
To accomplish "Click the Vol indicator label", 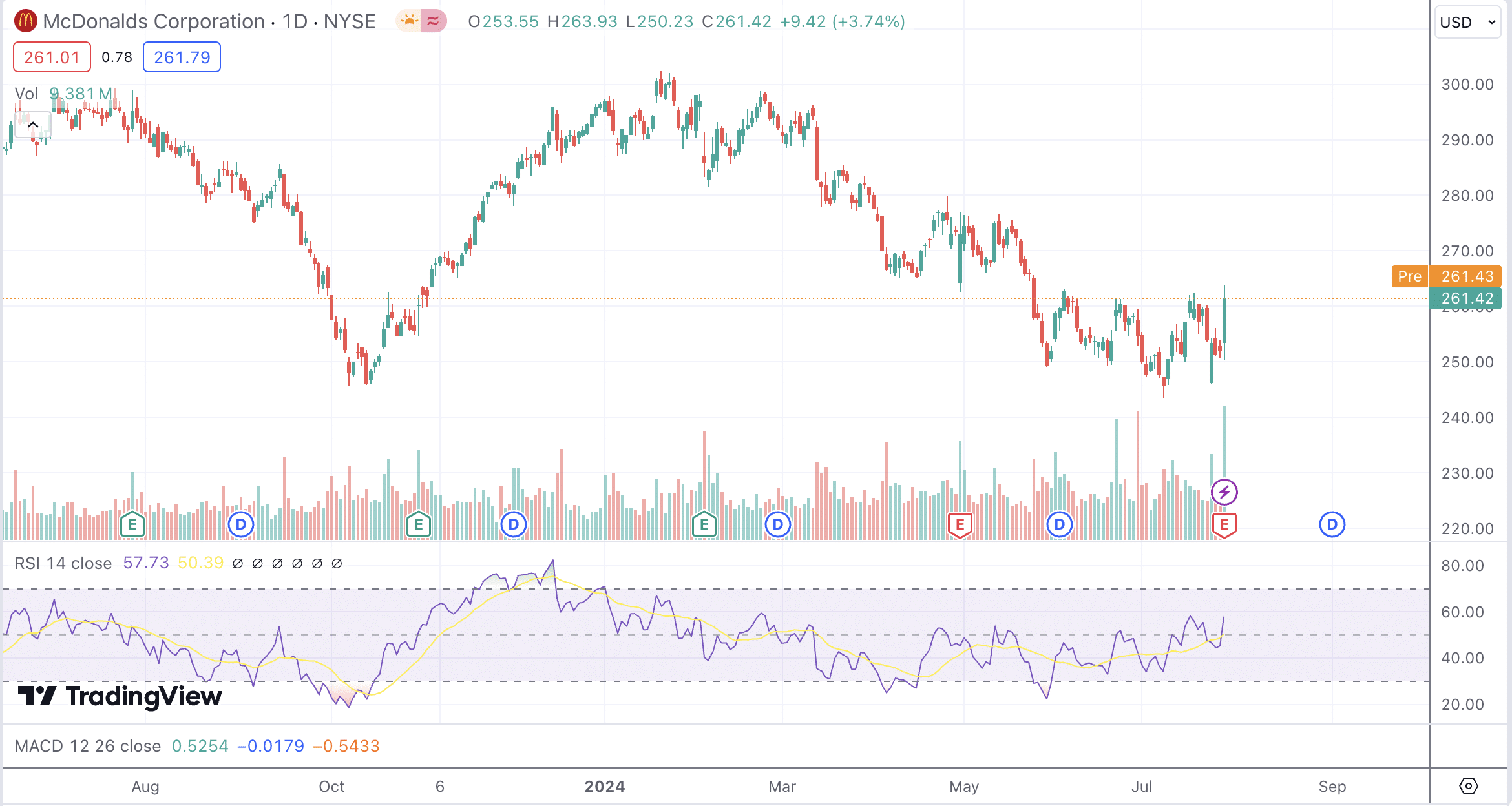I will pos(26,94).
